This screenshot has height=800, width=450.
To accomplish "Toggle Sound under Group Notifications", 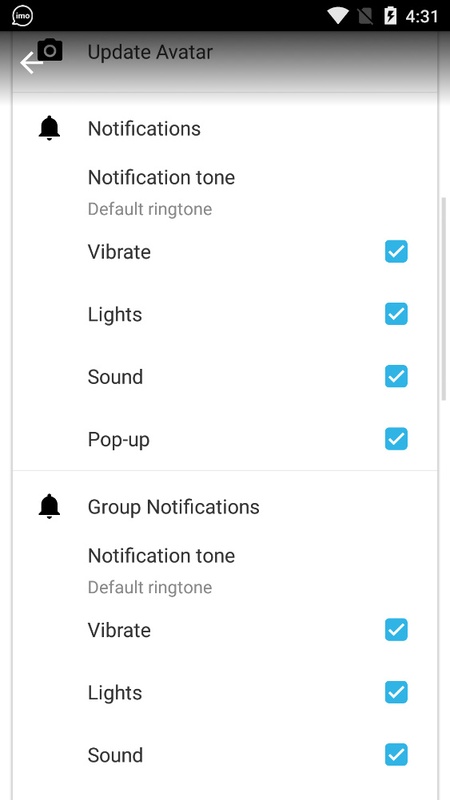I will 396,755.
